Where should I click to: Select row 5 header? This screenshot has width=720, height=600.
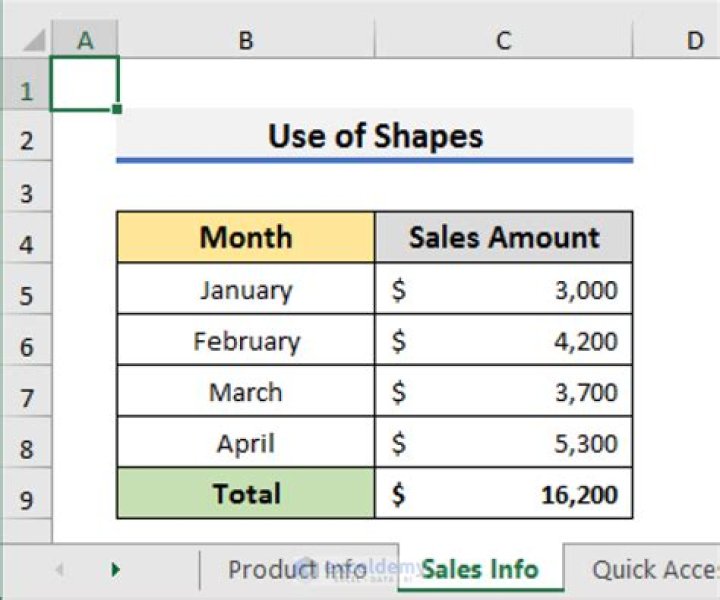(26, 289)
